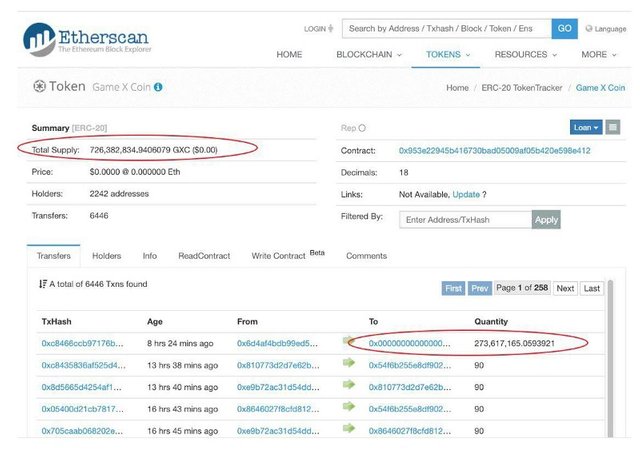Click the Holders value 2242 addresses

pos(119,194)
